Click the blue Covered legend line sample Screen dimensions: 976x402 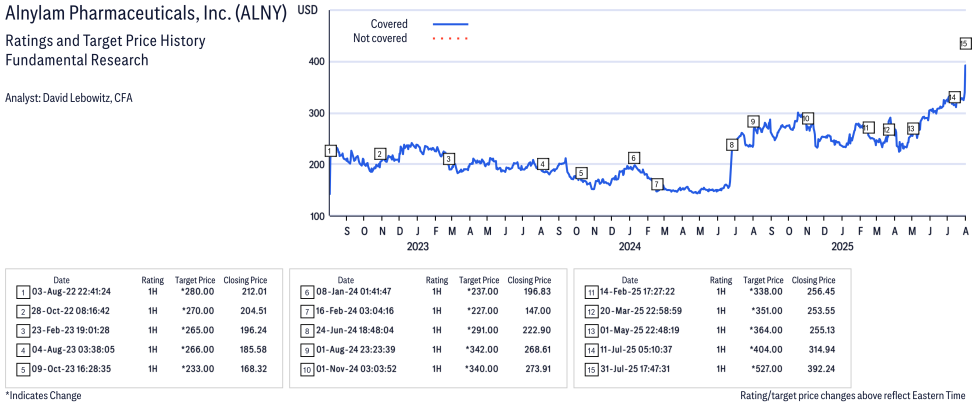click(450, 24)
